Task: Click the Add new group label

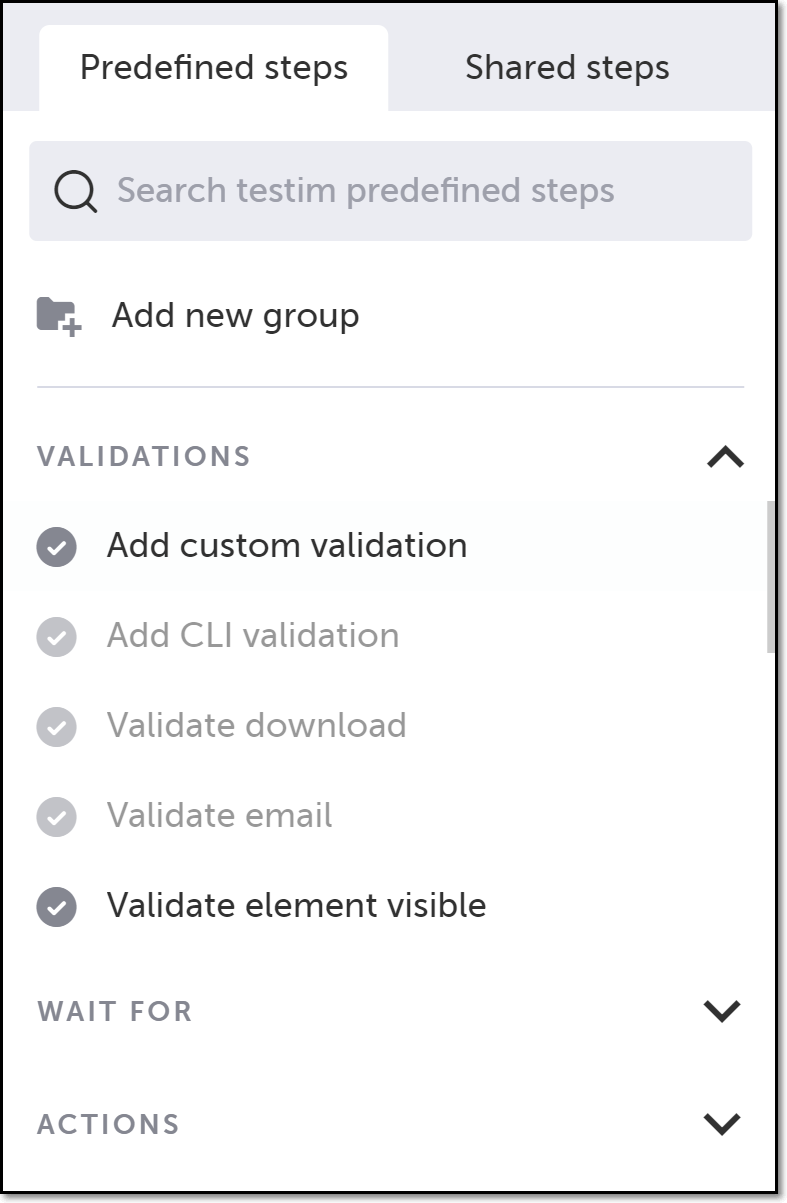Action: tap(235, 316)
